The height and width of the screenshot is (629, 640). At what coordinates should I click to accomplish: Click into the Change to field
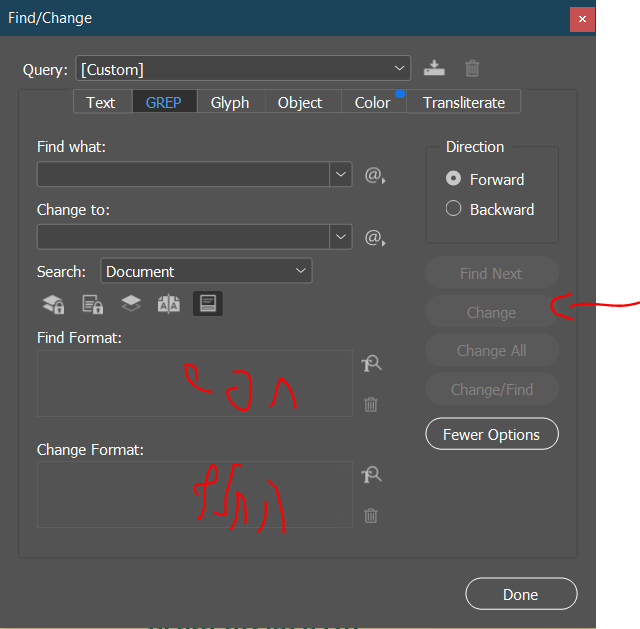(x=183, y=237)
